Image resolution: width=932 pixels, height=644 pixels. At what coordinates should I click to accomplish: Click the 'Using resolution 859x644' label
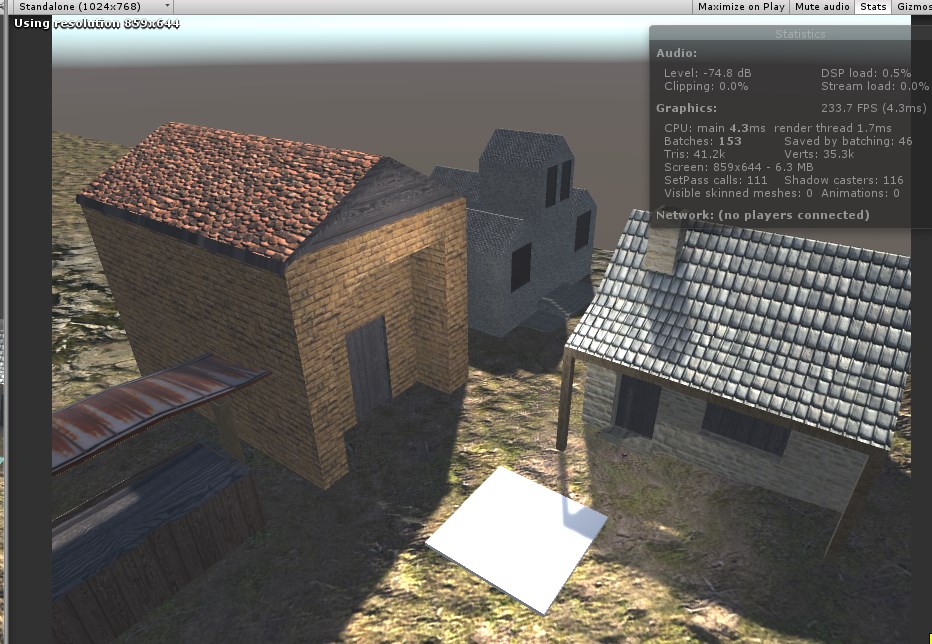96,24
